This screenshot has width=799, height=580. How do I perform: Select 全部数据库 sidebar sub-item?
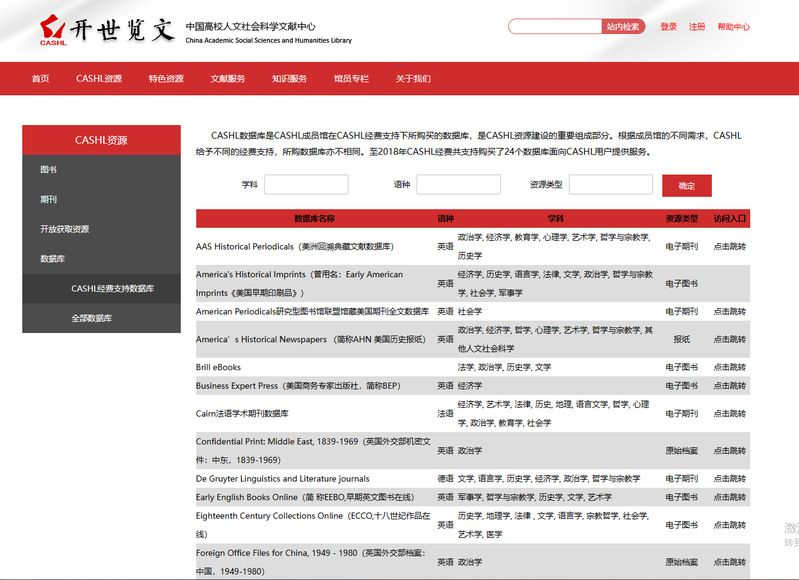(92, 318)
